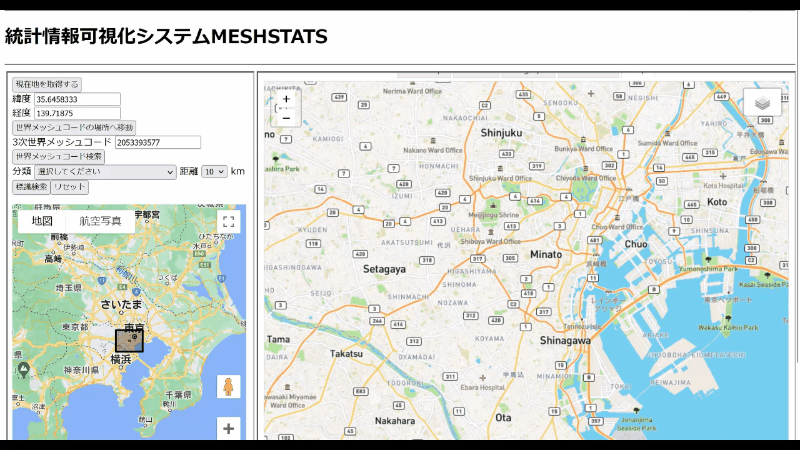
Task: Zoom in on the large map
Action: [286, 99]
